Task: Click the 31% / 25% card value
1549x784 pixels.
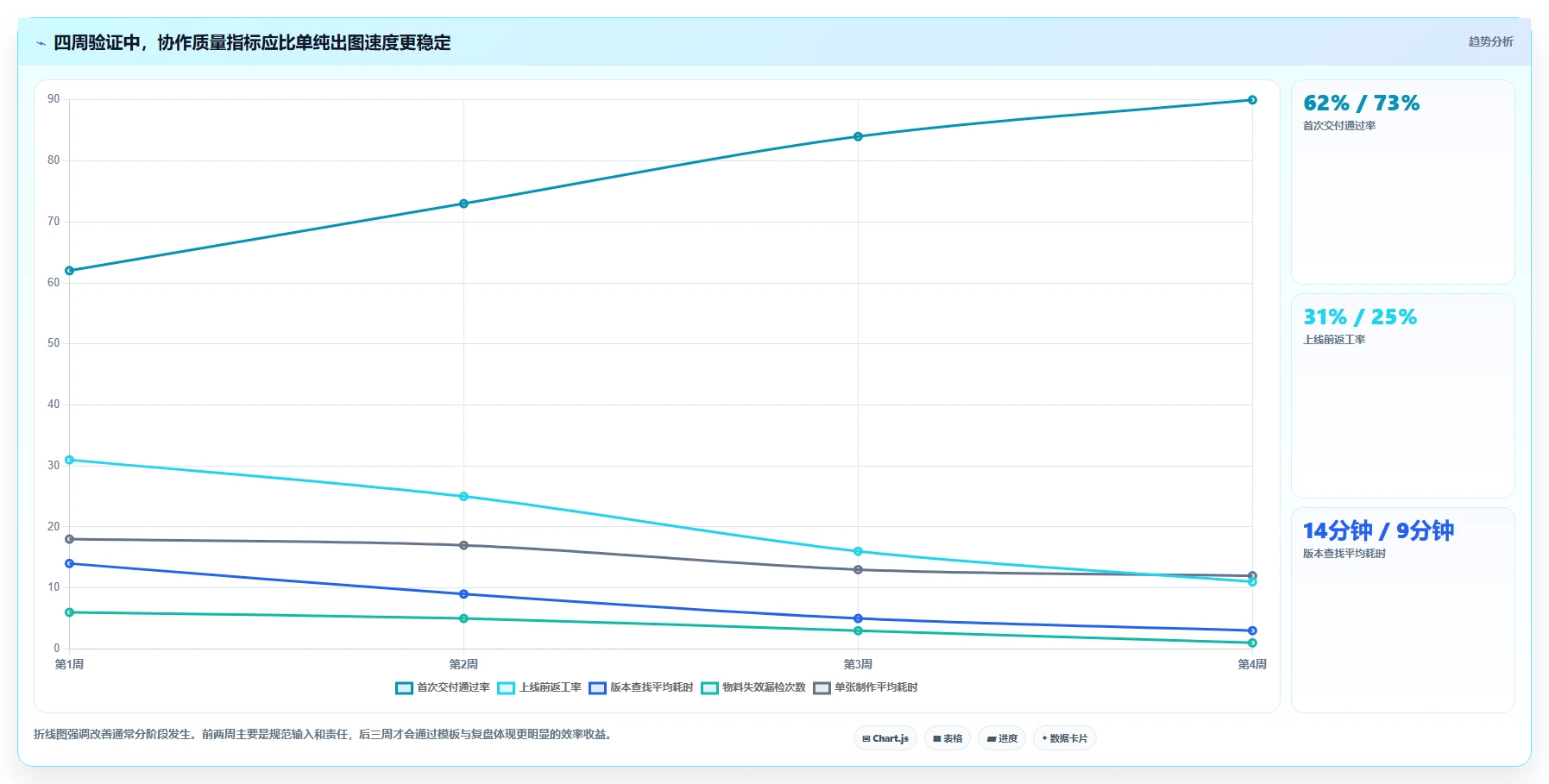Action: 1360,317
